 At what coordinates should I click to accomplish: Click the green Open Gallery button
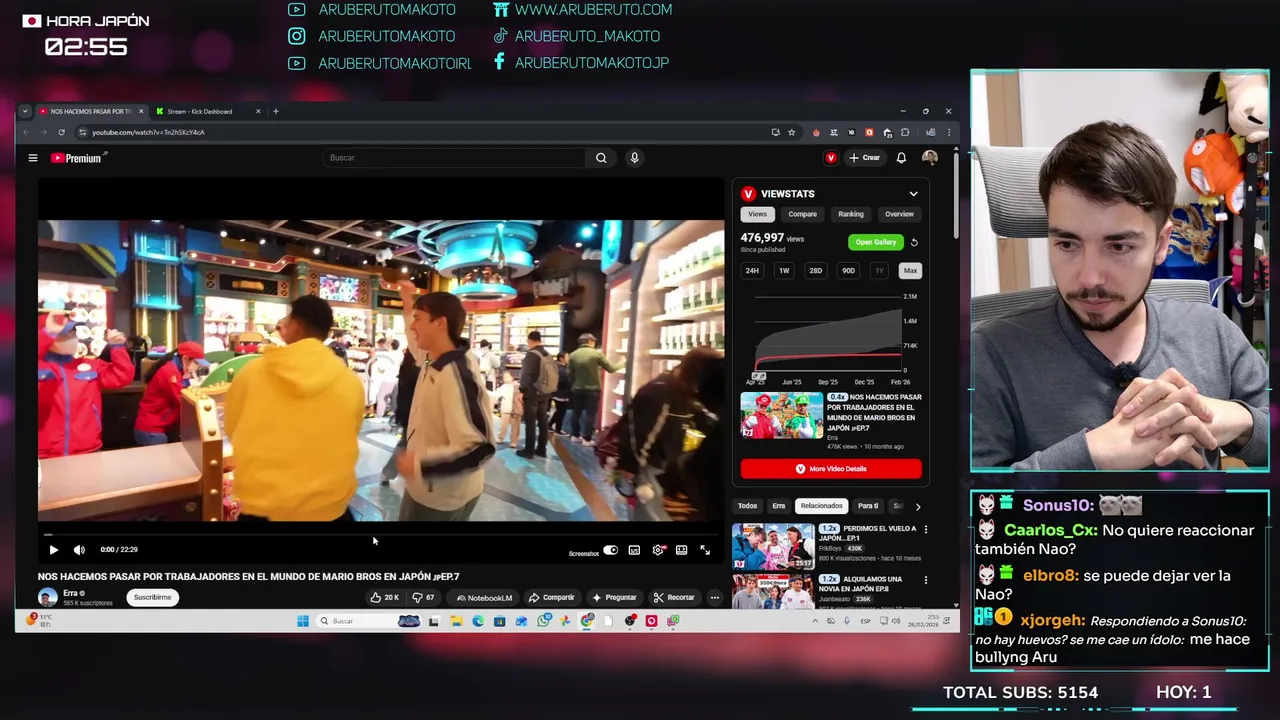click(875, 242)
